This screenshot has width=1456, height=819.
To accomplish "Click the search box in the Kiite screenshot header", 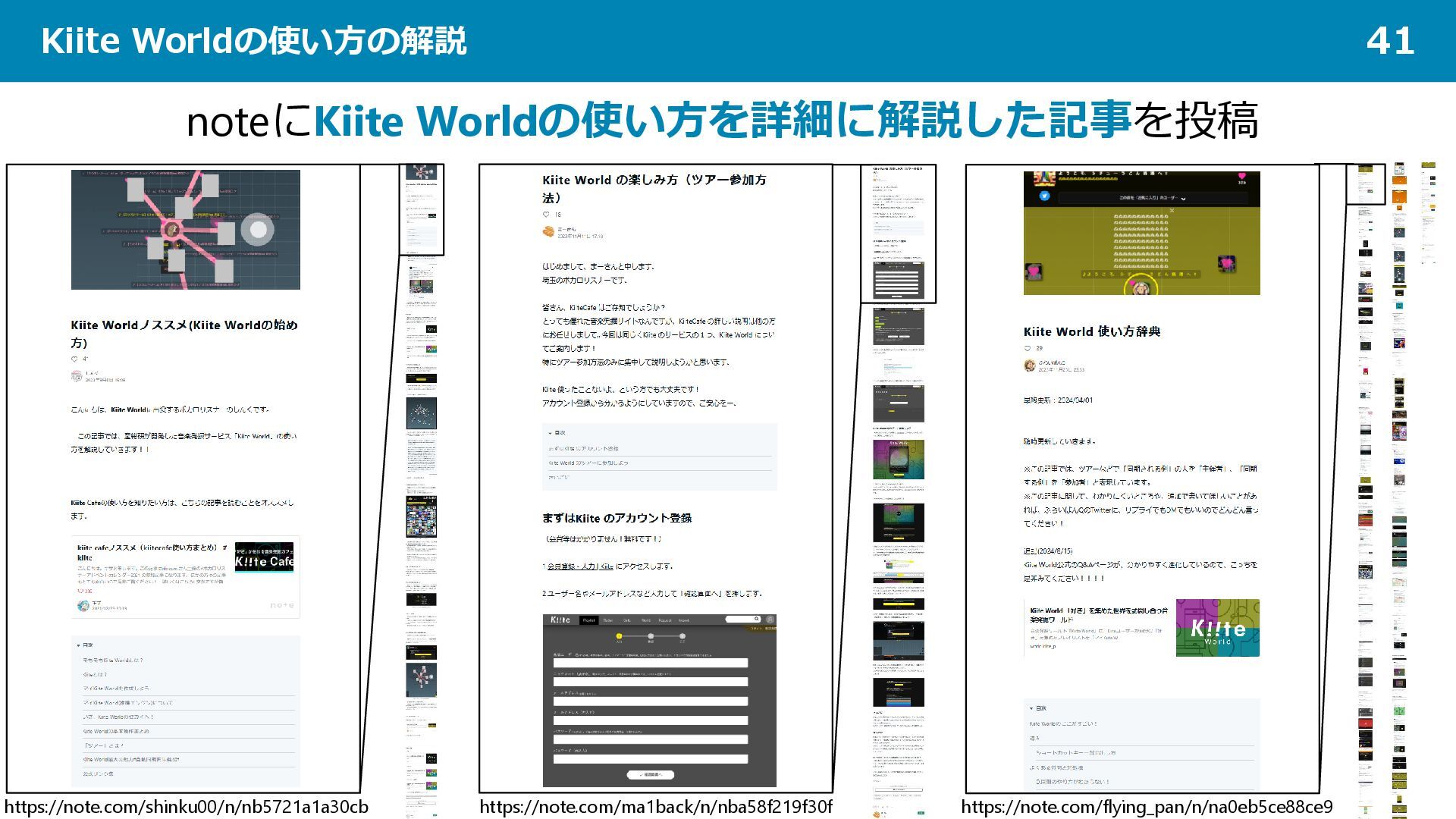I will click(x=743, y=620).
